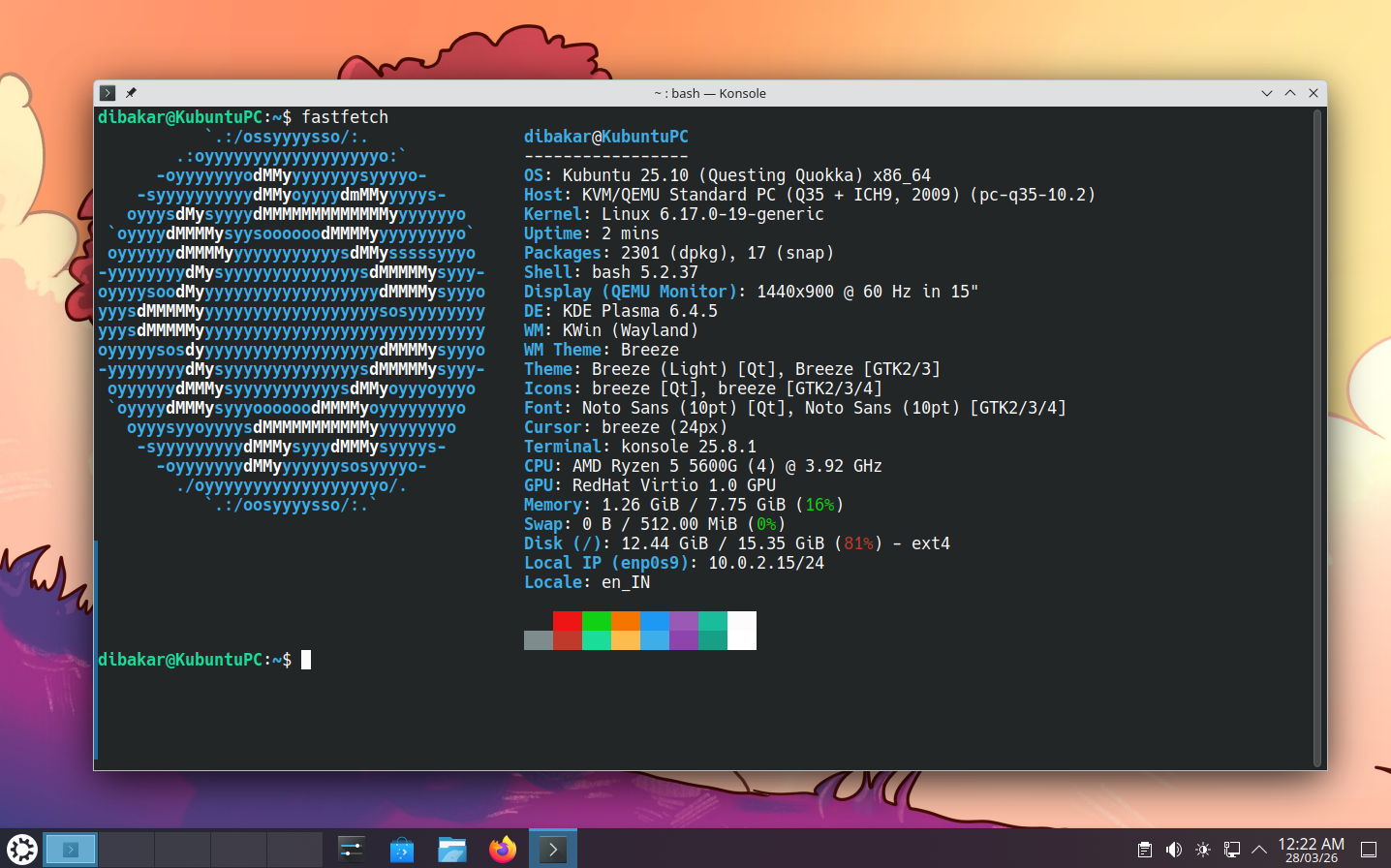Toggle the pin icon in Konsole title bar

(x=131, y=93)
